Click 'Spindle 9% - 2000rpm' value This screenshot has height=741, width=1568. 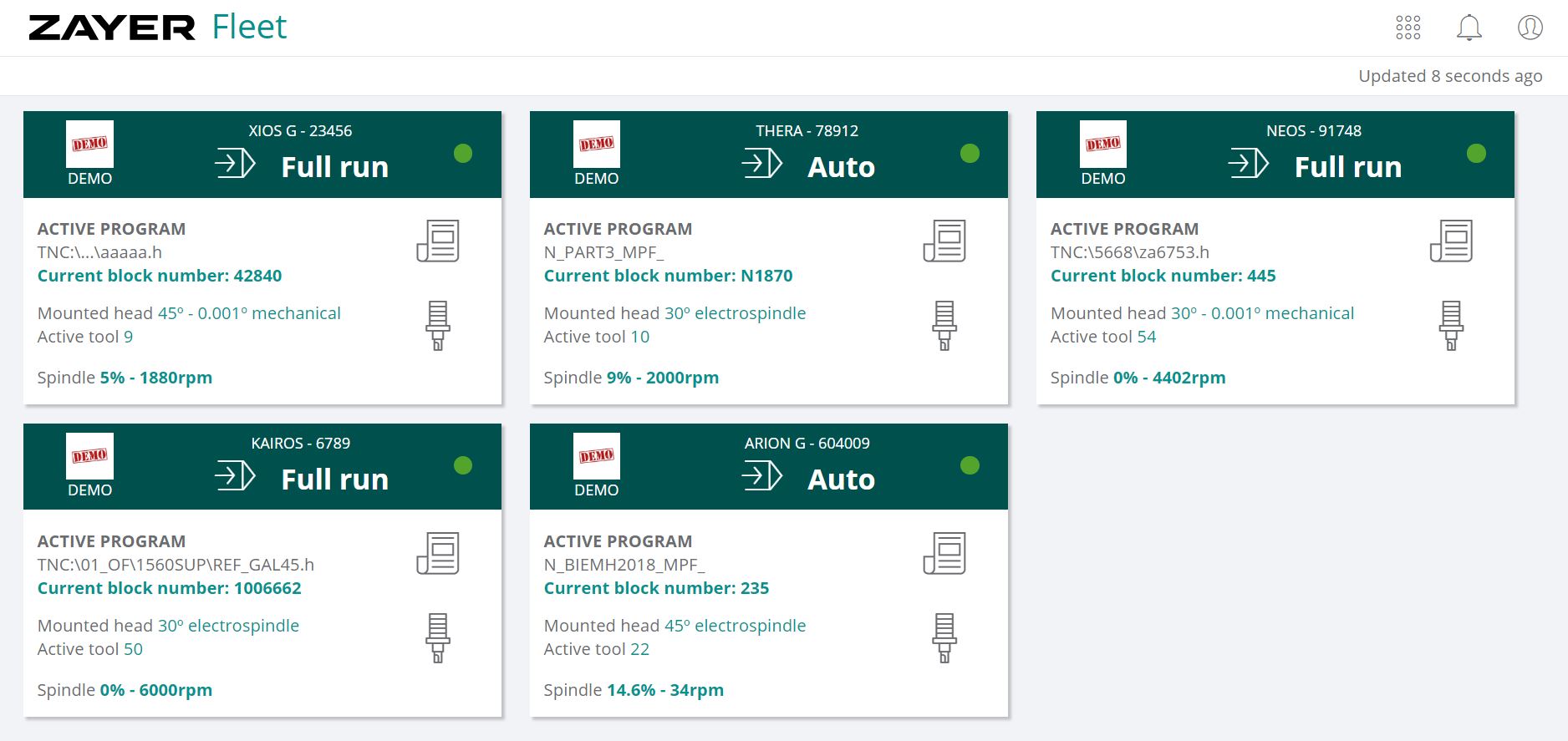663,378
